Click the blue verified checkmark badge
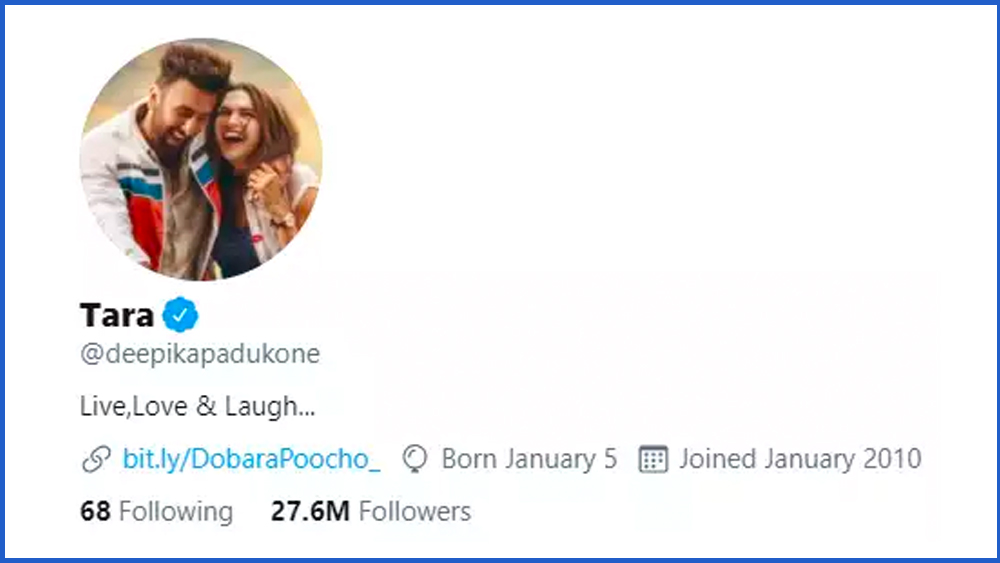Image resolution: width=1000 pixels, height=563 pixels. click(181, 316)
